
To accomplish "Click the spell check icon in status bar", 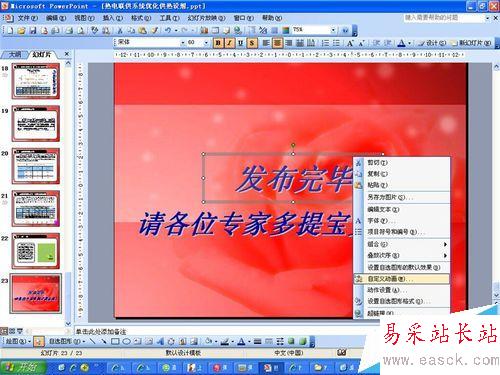I will 341,352.
